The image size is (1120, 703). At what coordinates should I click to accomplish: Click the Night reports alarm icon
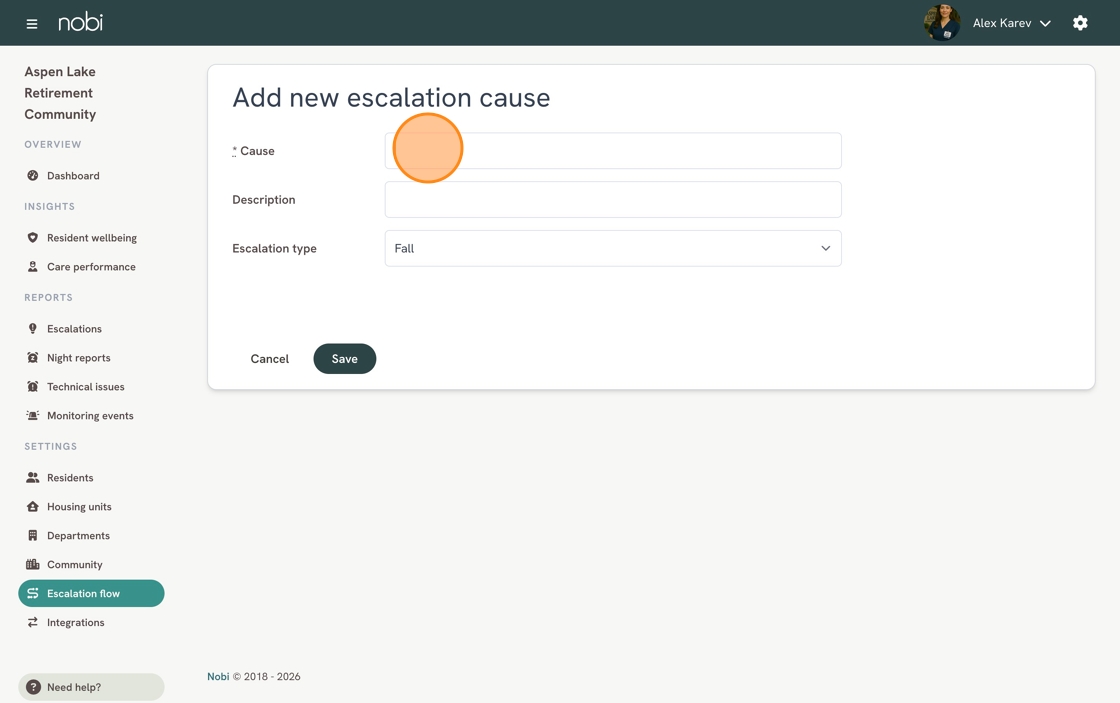point(33,358)
